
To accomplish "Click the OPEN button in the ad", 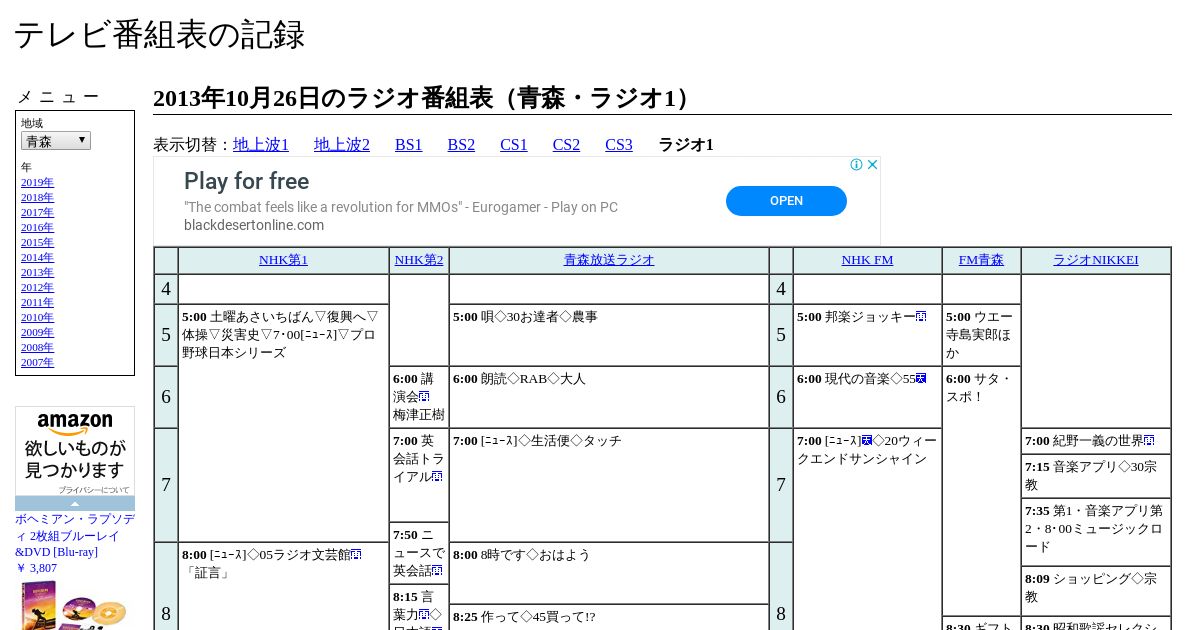I will tap(786, 201).
